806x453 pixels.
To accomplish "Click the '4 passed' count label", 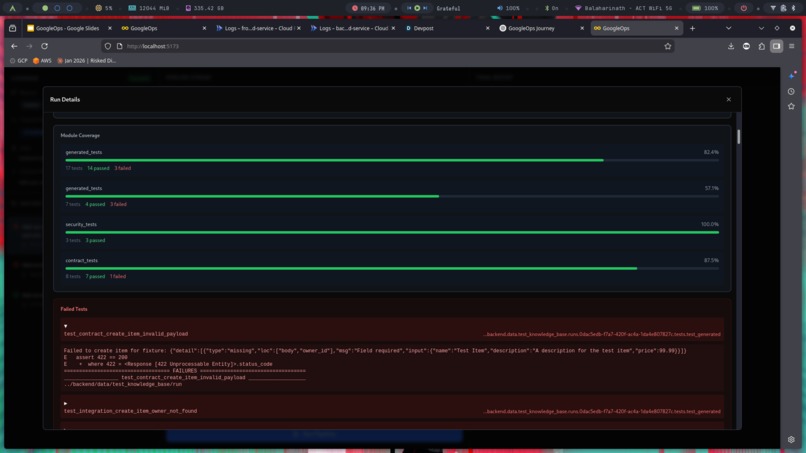I will tap(95, 204).
